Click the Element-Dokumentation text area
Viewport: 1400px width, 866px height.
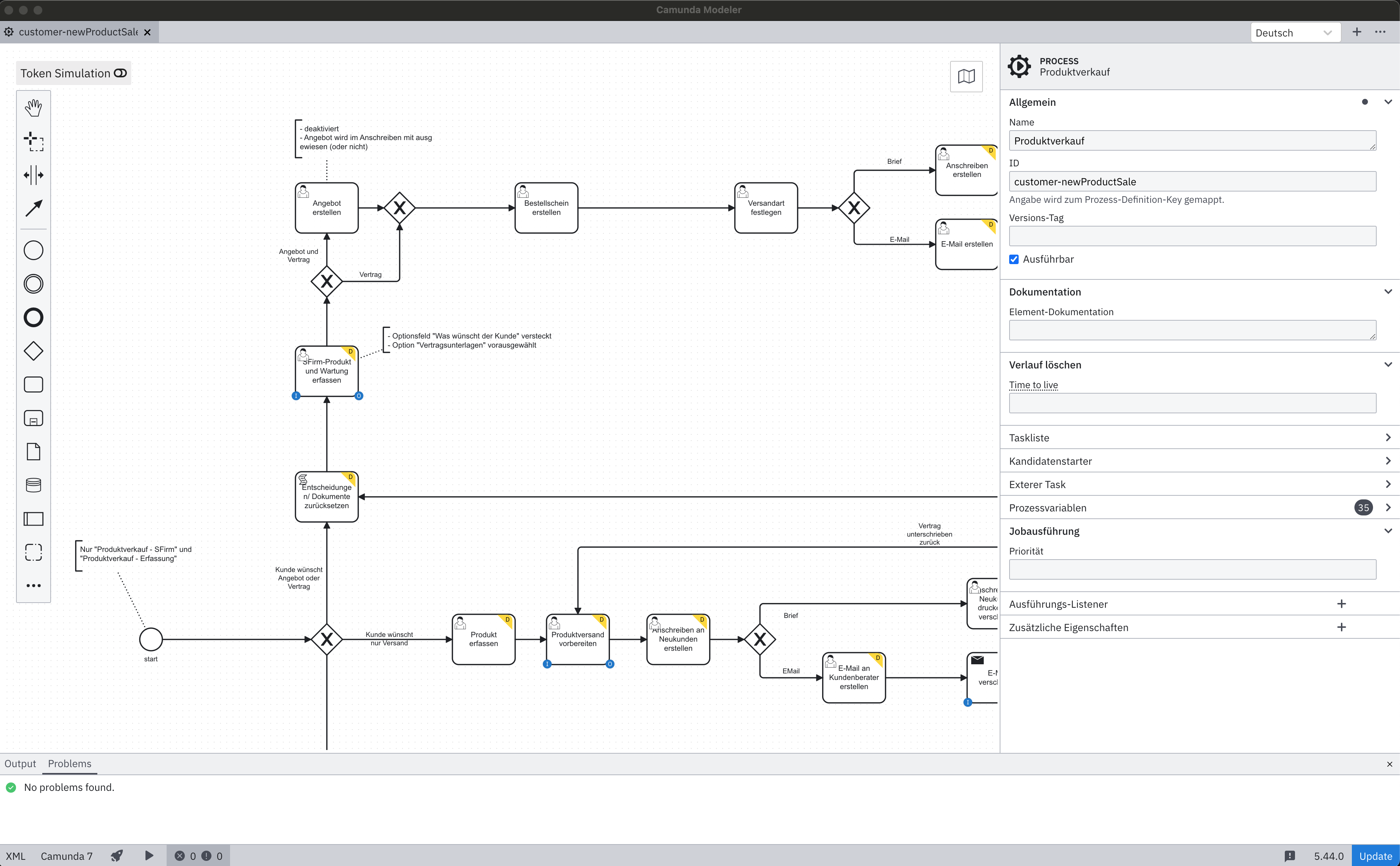coord(1192,330)
